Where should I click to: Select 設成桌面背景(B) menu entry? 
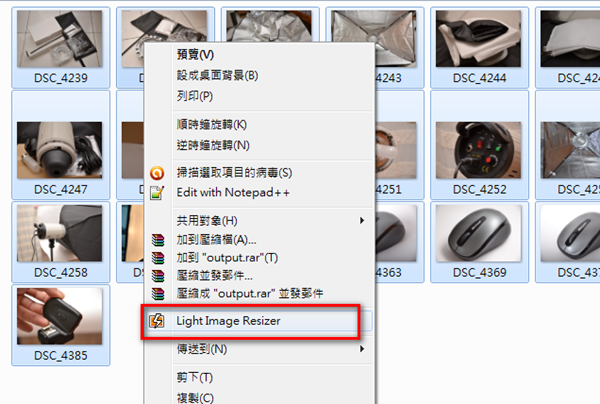217,75
